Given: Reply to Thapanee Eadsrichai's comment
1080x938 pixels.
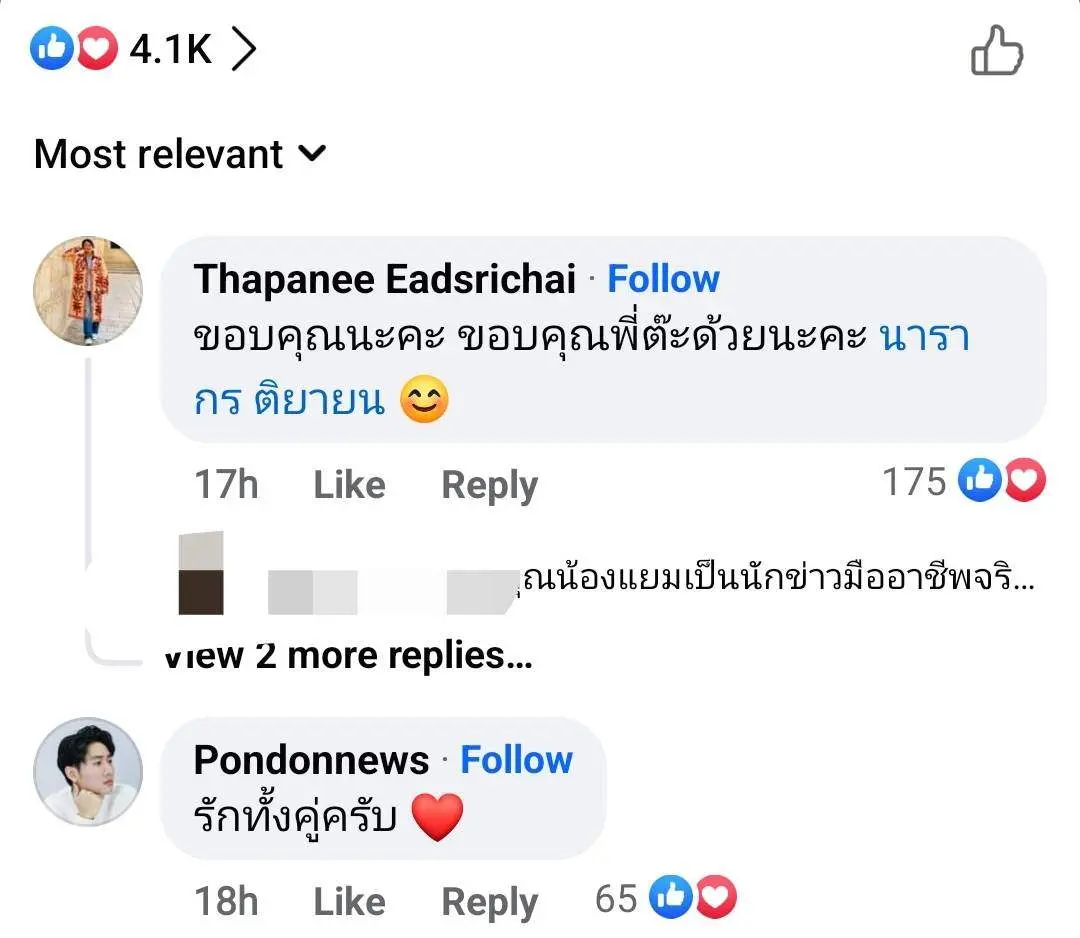Looking at the screenshot, I should 489,485.
